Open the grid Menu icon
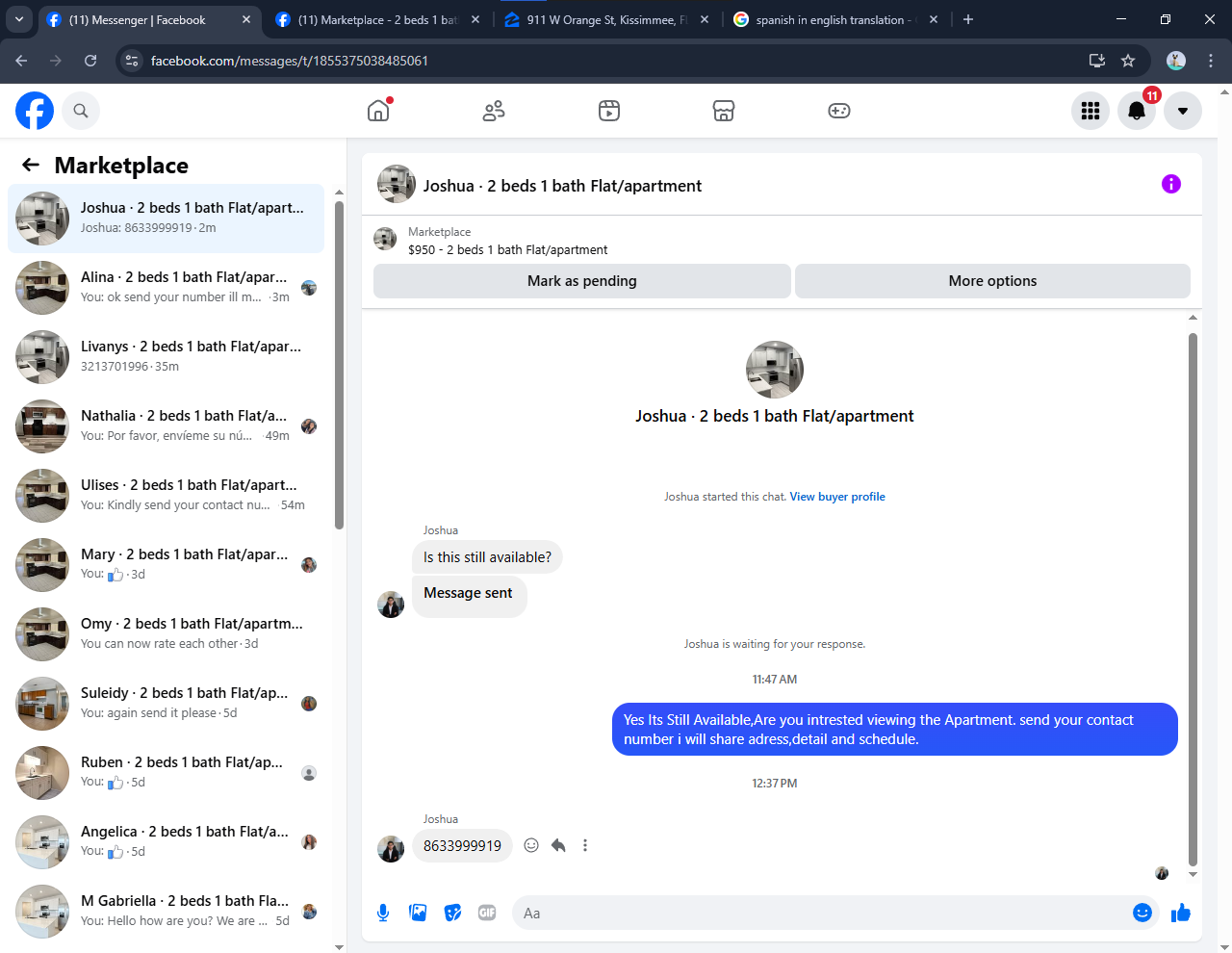This screenshot has width=1232, height=953. (1091, 111)
